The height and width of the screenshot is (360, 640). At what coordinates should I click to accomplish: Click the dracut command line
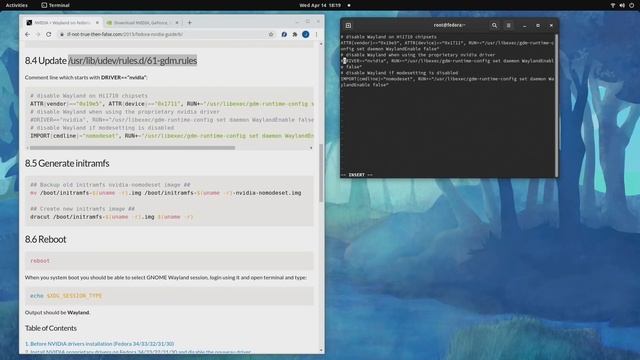[x=111, y=217]
